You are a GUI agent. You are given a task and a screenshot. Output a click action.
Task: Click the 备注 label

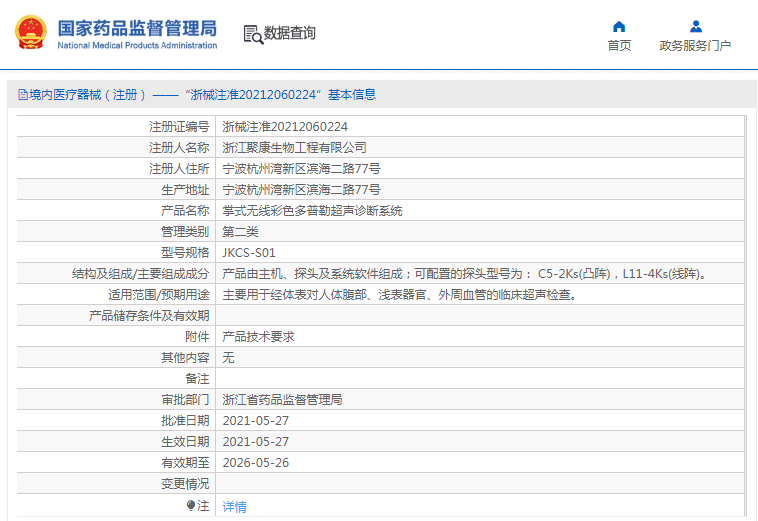[197, 379]
